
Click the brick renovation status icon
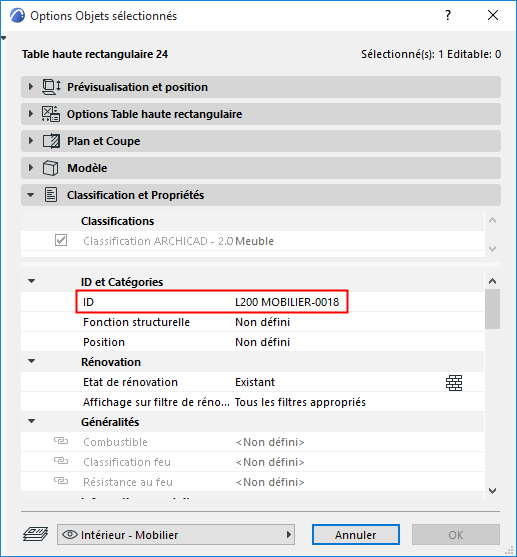pyautogui.click(x=454, y=383)
